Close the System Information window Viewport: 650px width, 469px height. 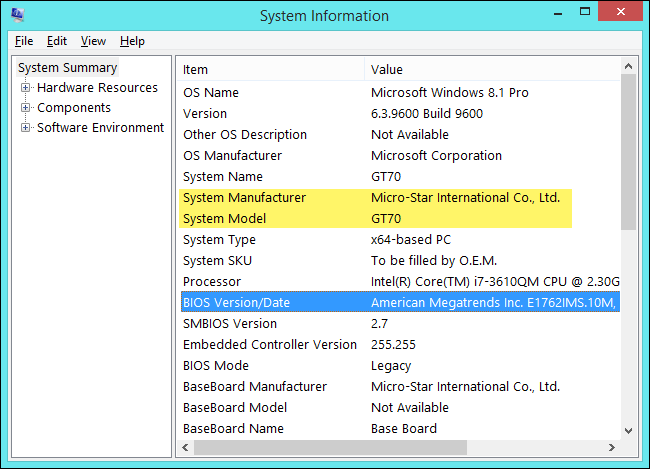(x=621, y=12)
